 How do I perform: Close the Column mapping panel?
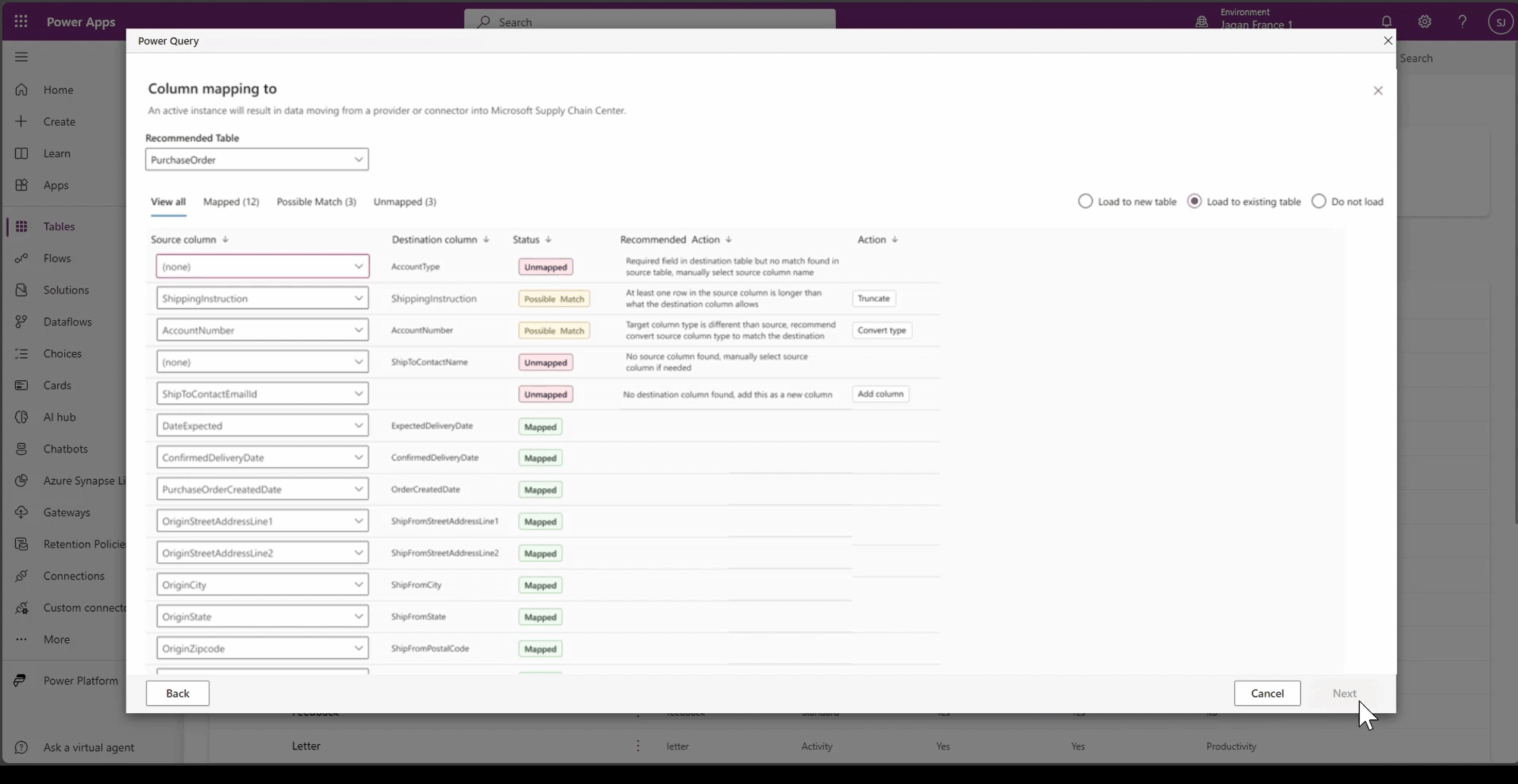coord(1378,90)
